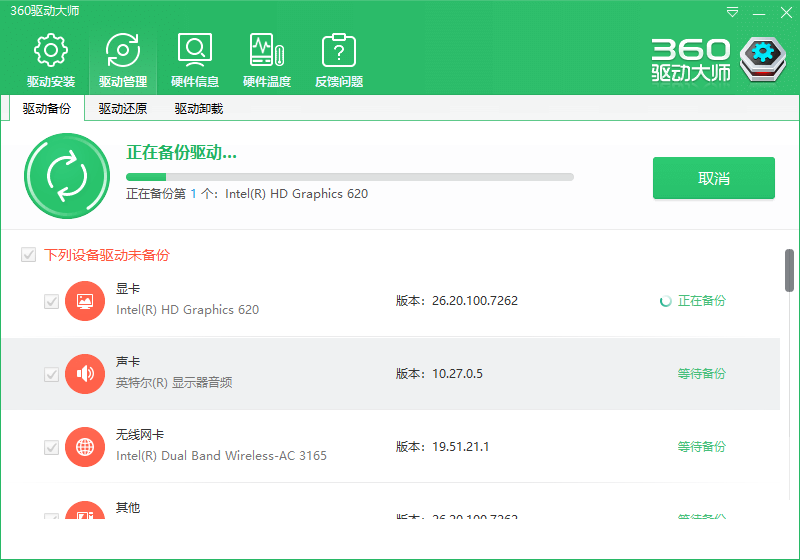Click the 360驱动大师 hexagon logo
Screen dimensions: 800x560
(763, 59)
